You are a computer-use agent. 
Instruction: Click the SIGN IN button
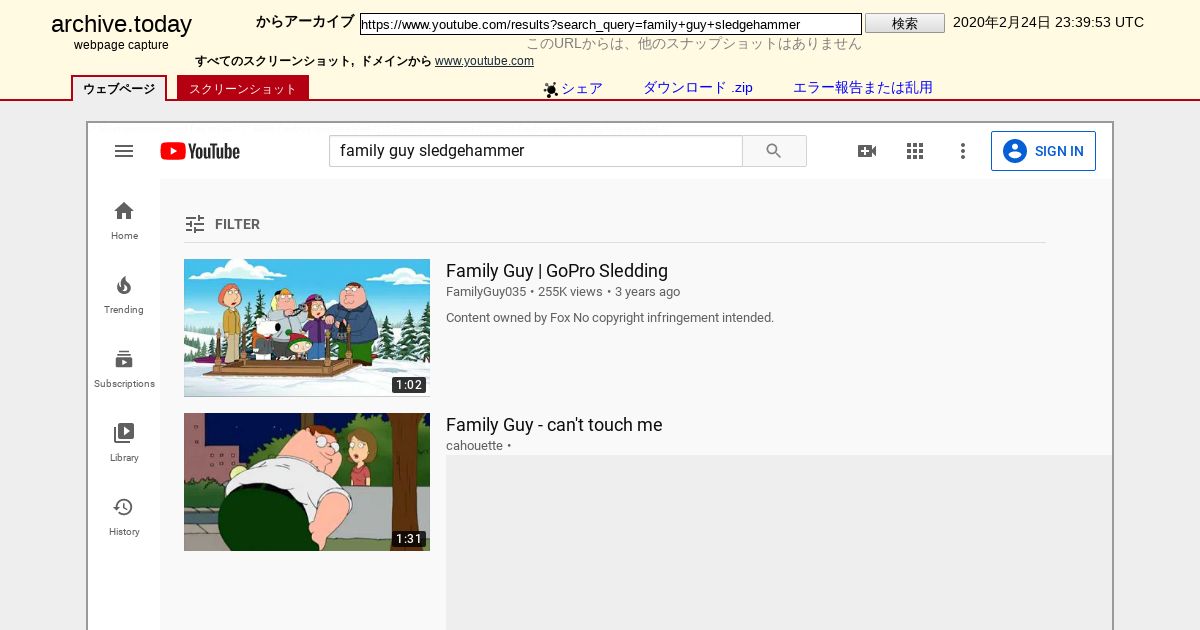click(x=1043, y=151)
